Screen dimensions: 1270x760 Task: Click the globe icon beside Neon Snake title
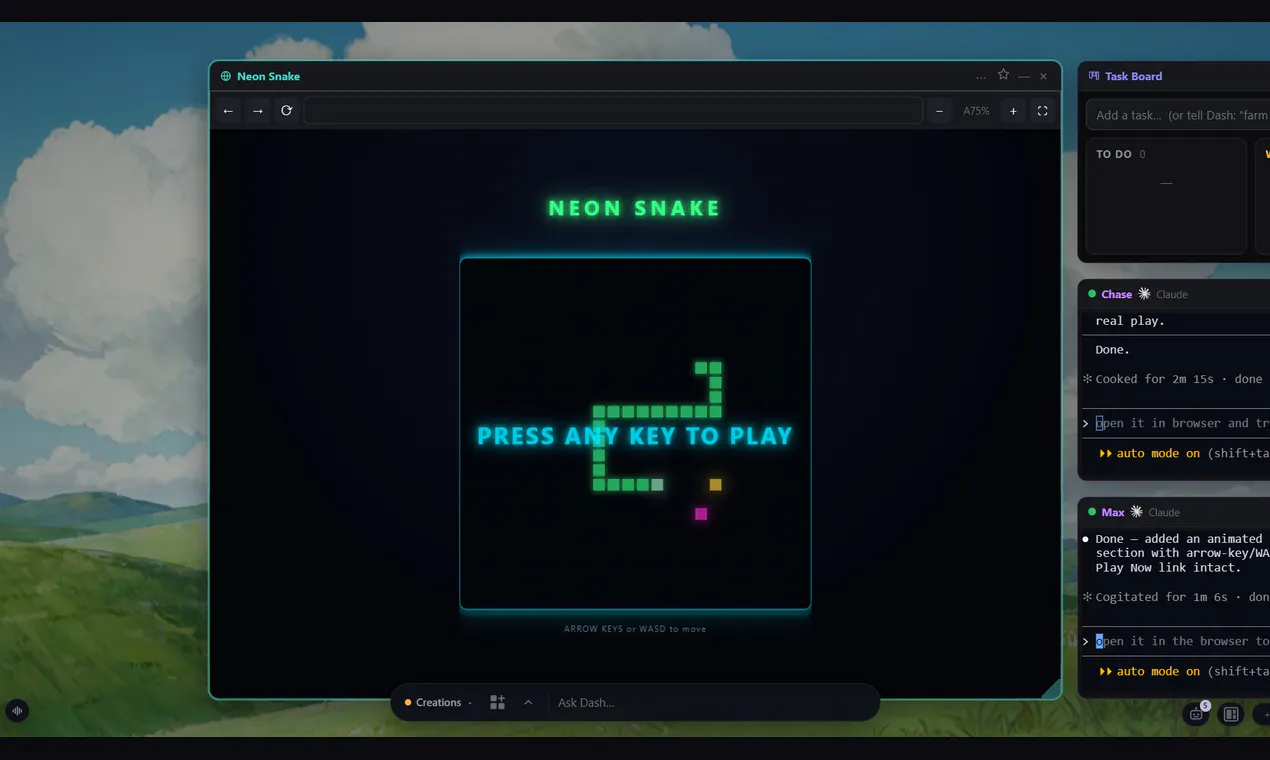226,76
